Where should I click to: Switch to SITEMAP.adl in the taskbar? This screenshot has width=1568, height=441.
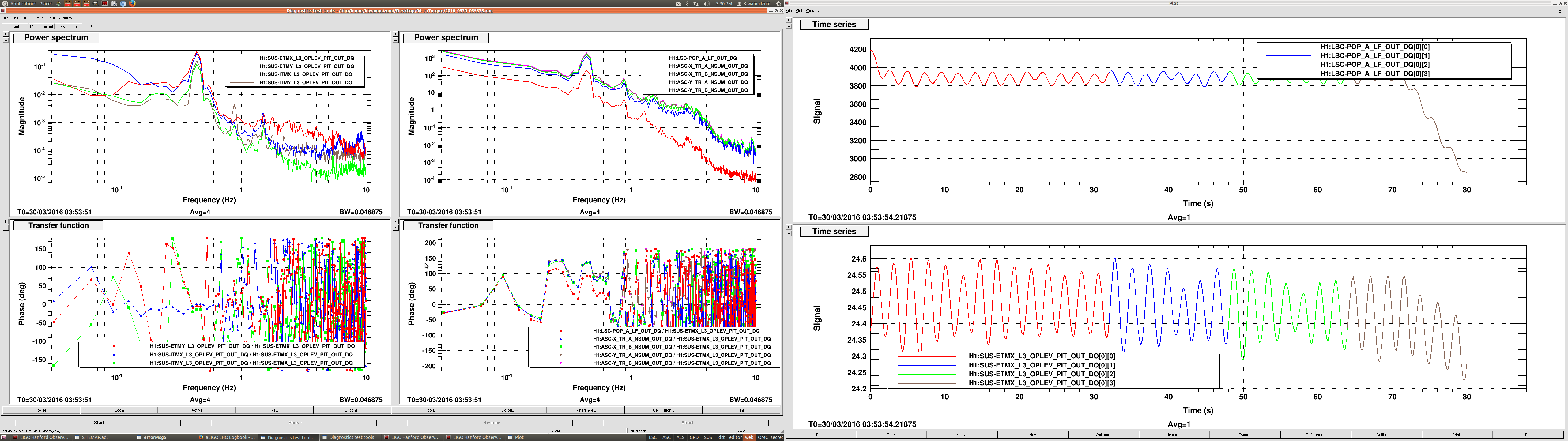[104, 437]
